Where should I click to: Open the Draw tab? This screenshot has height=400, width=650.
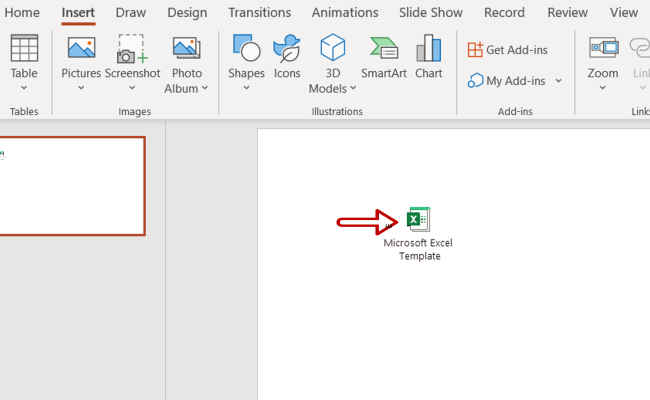pyautogui.click(x=131, y=12)
